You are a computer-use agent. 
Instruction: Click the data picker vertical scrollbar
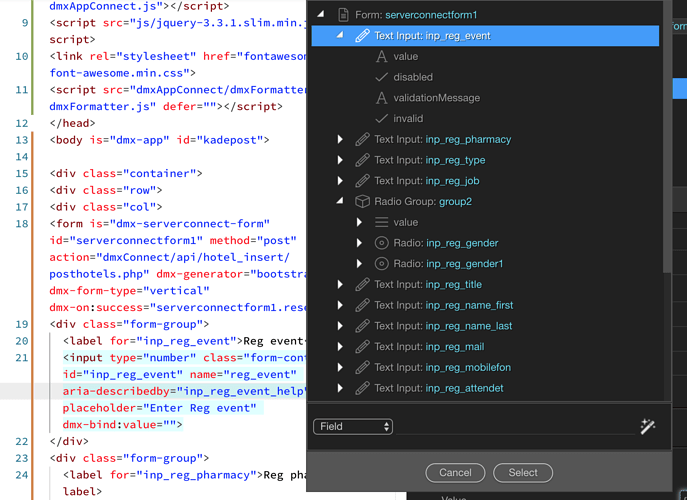click(667, 136)
